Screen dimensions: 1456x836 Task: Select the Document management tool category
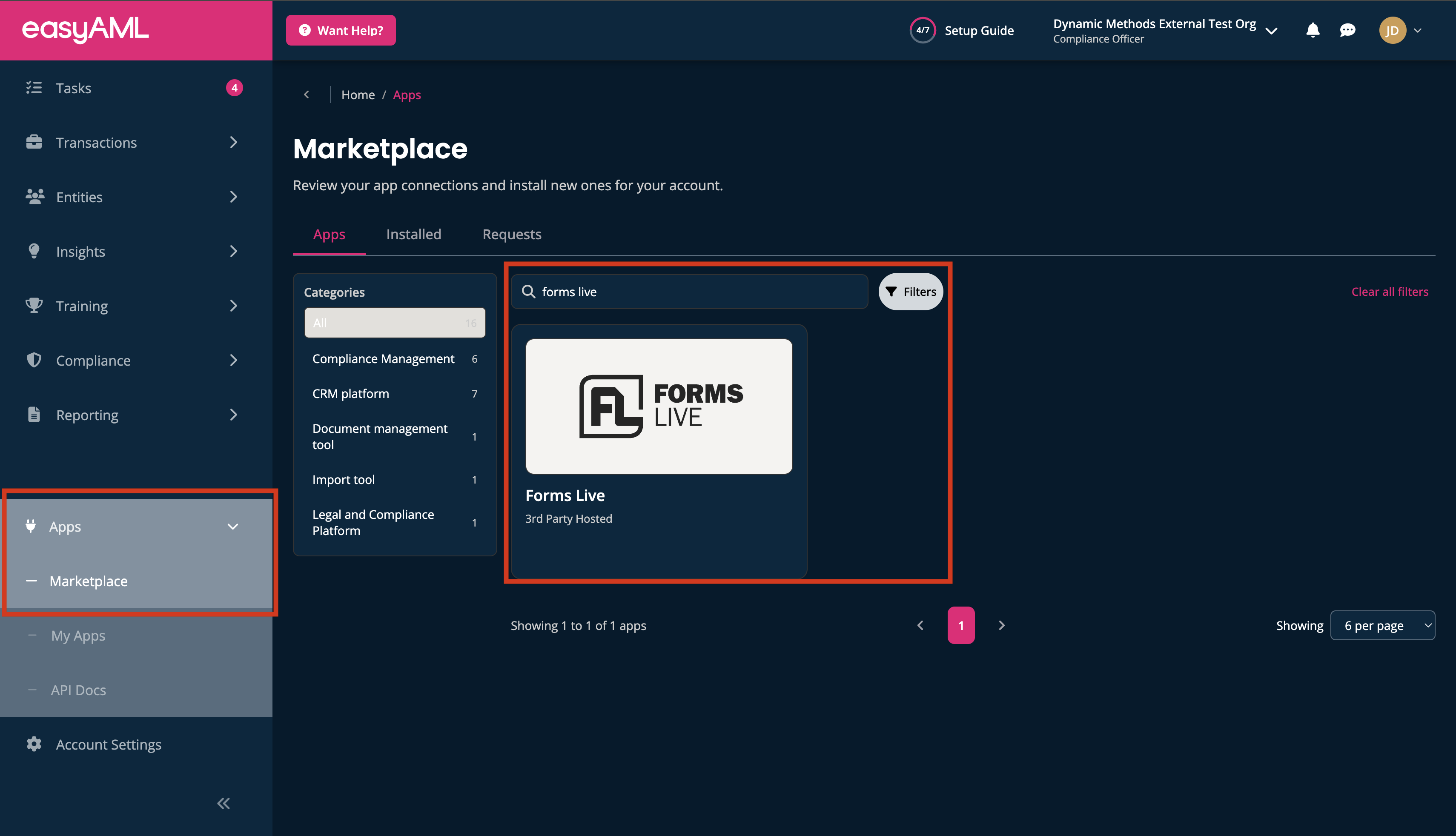click(394, 436)
